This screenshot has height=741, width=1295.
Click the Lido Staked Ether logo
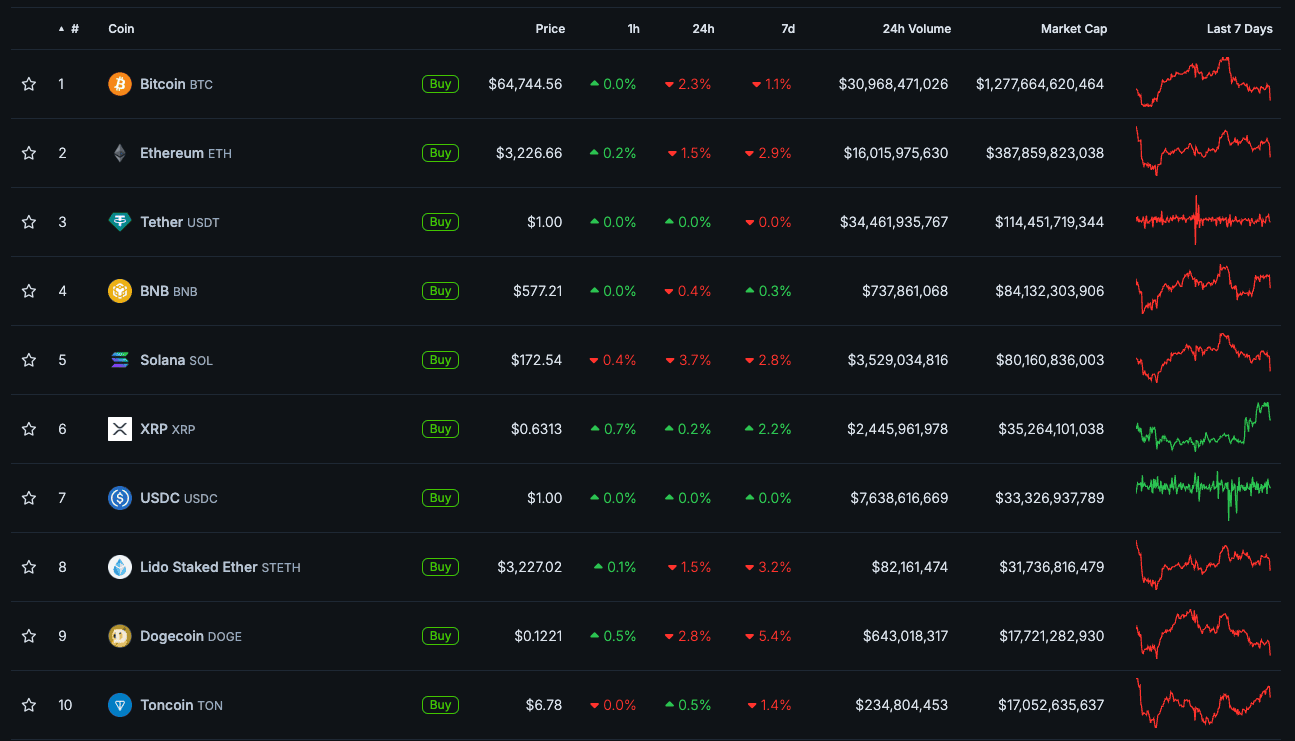click(x=120, y=567)
